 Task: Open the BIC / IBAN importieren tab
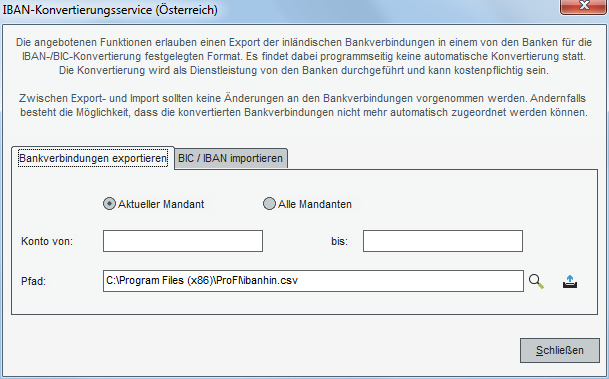[231, 158]
